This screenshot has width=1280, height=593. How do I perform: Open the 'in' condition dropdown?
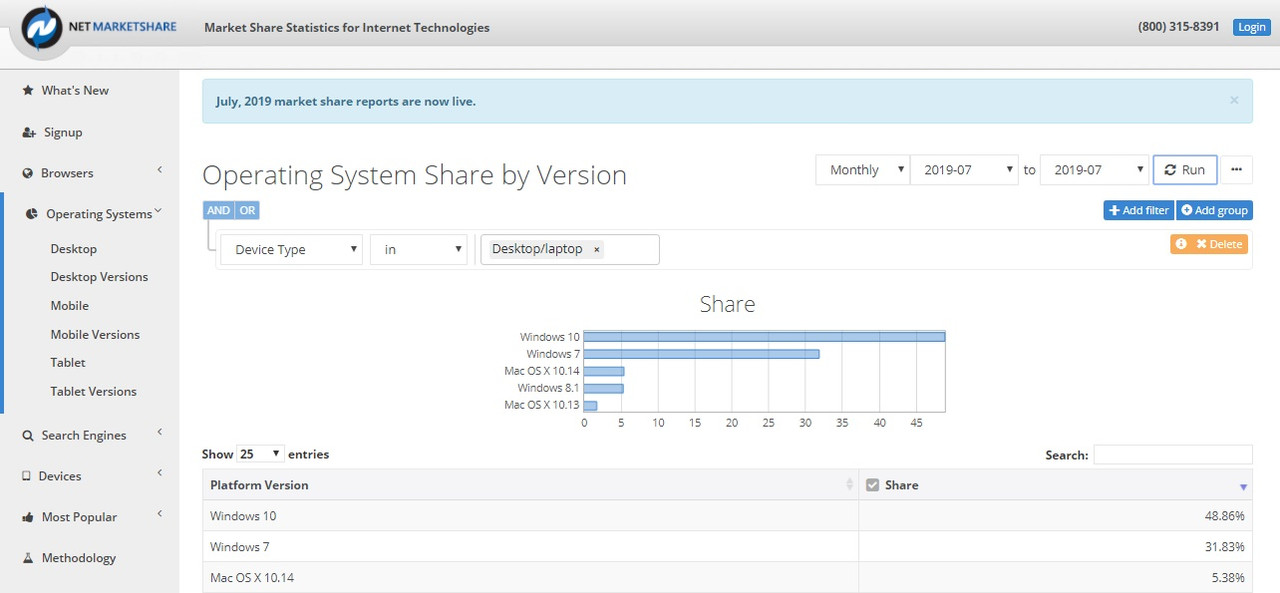click(418, 250)
